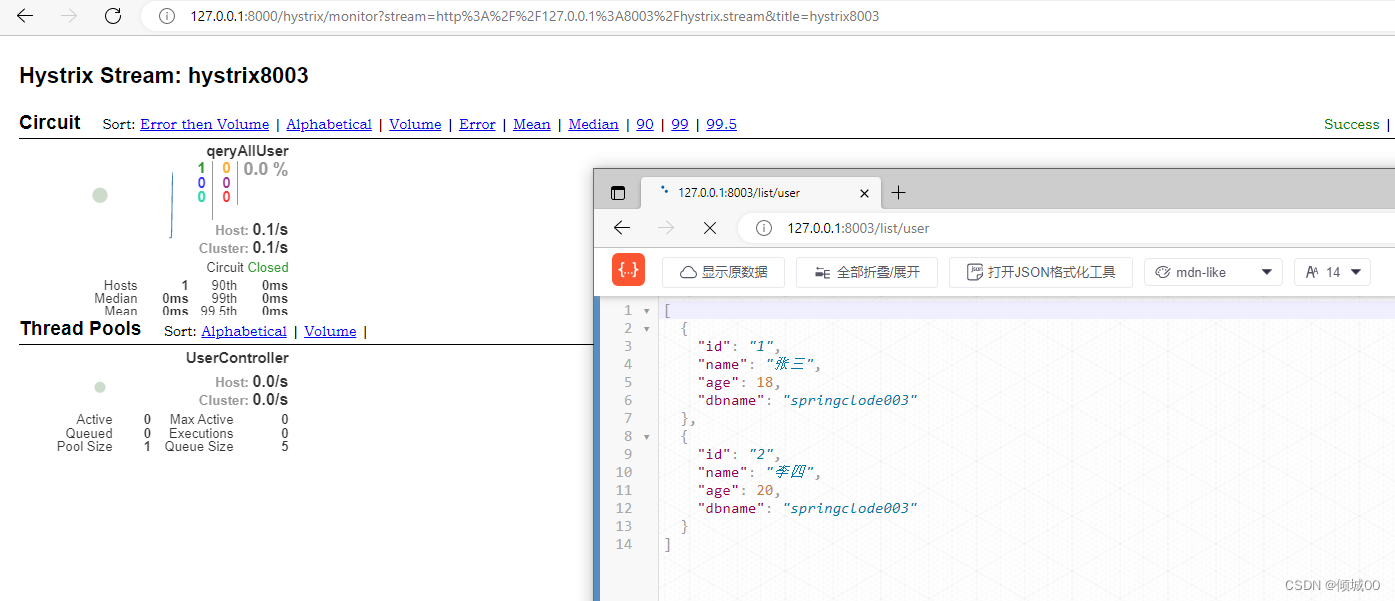1395x601 pixels.
Task: Sort thread pools by Volume
Action: (330, 331)
